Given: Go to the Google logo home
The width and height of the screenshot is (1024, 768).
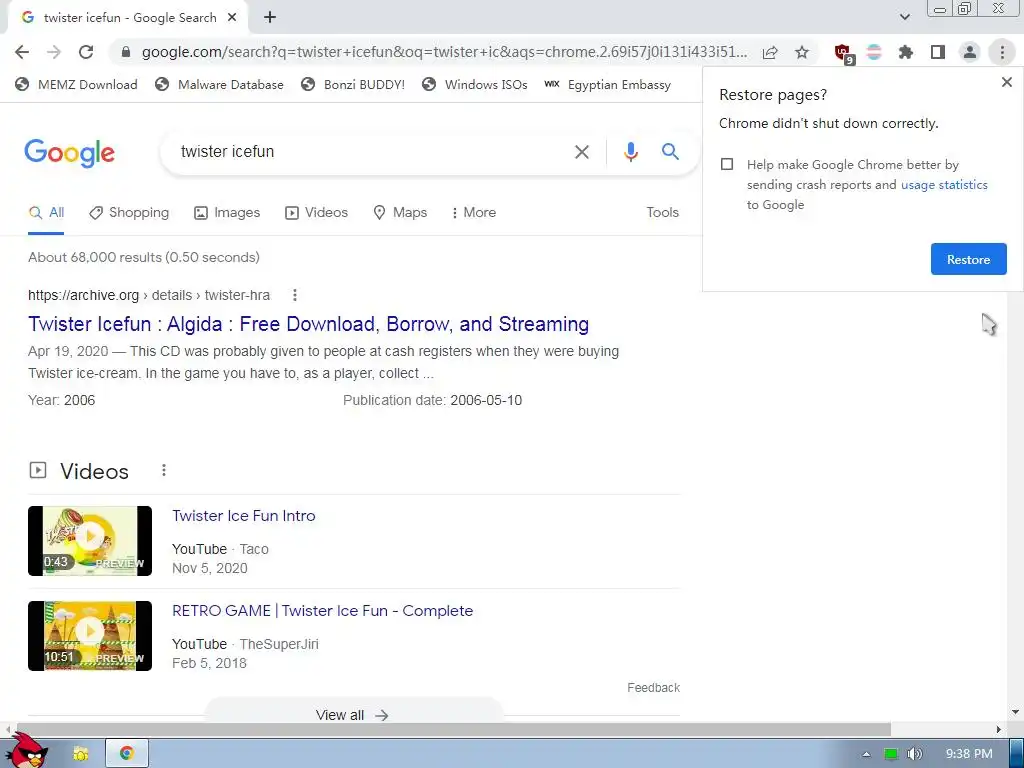Looking at the screenshot, I should coord(69,153).
